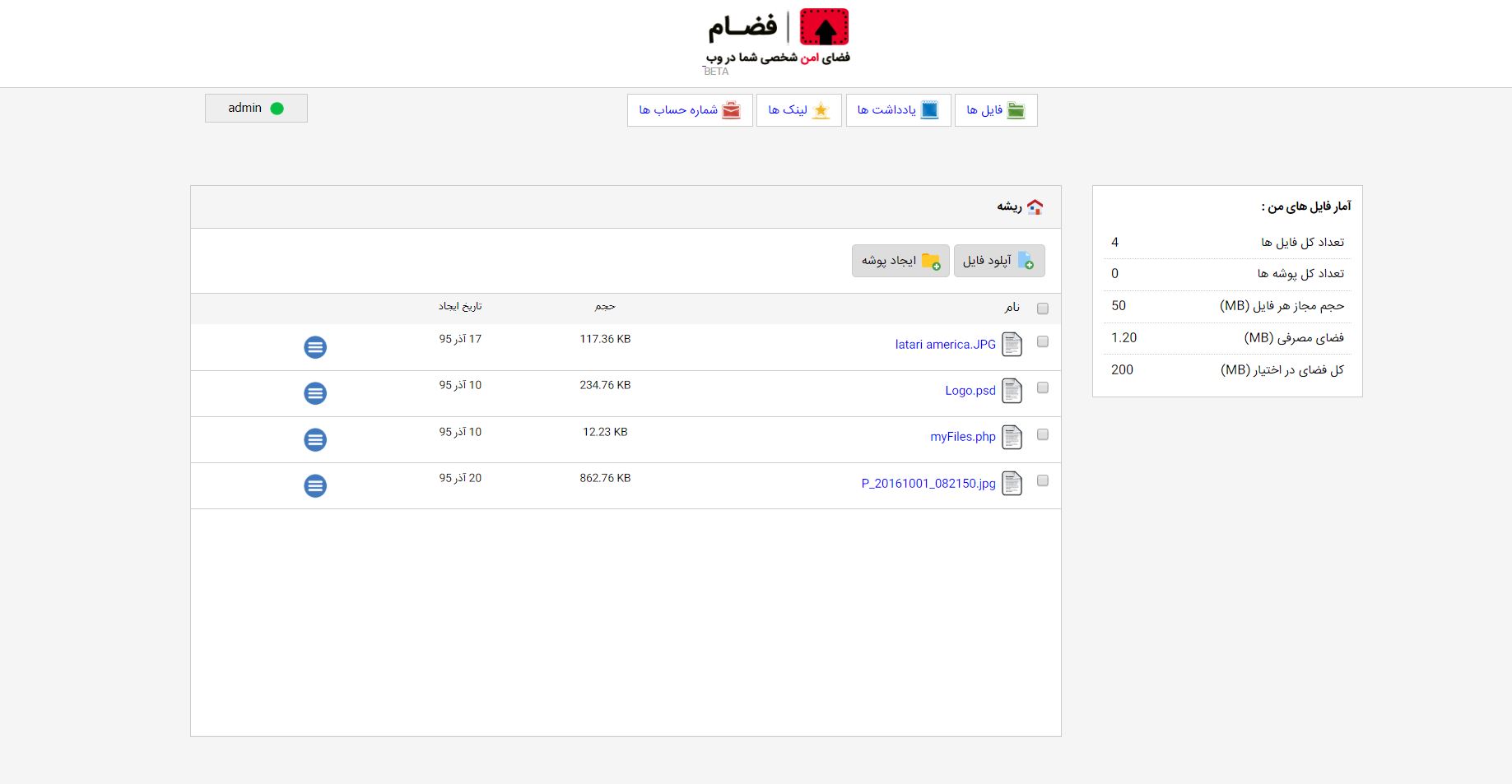Image resolution: width=1512 pixels, height=784 pixels.
Task: Open actions menu for latari america.JPG
Action: point(315,347)
